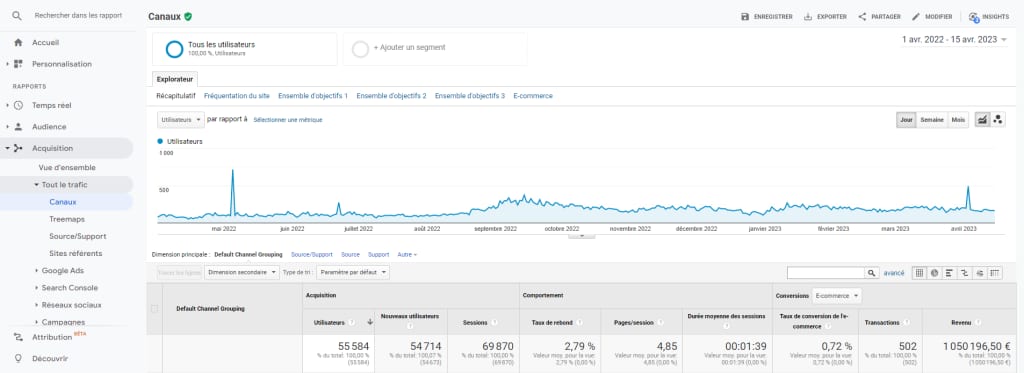
Task: Open the Dimension secondaire dropdown
Action: click(242, 272)
